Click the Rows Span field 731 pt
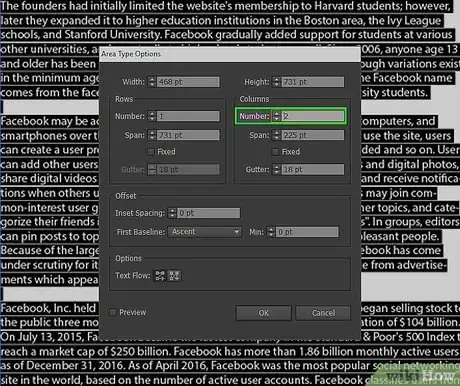Image resolution: width=460 pixels, height=386 pixels. tap(188, 135)
